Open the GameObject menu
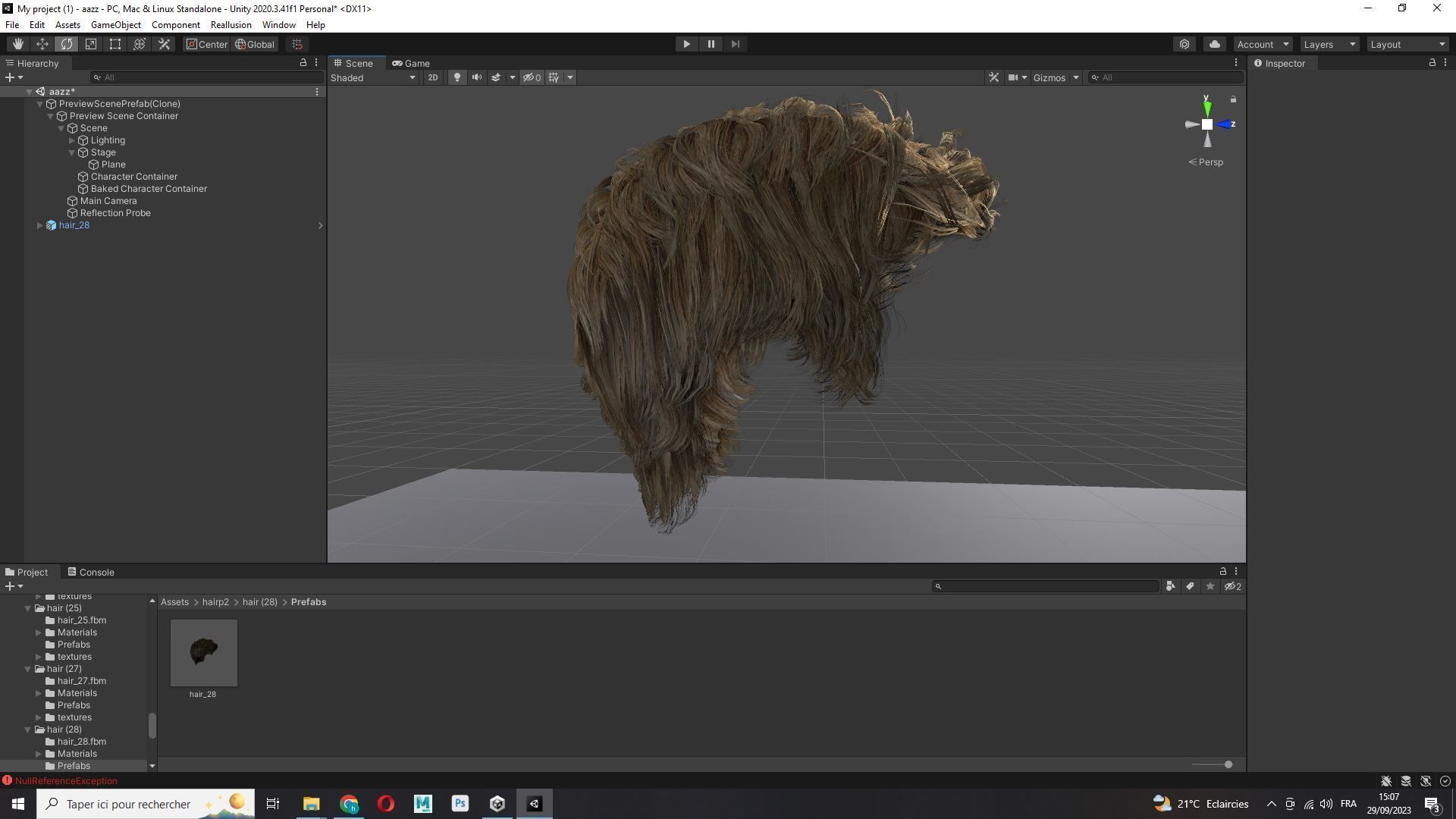 coord(115,25)
